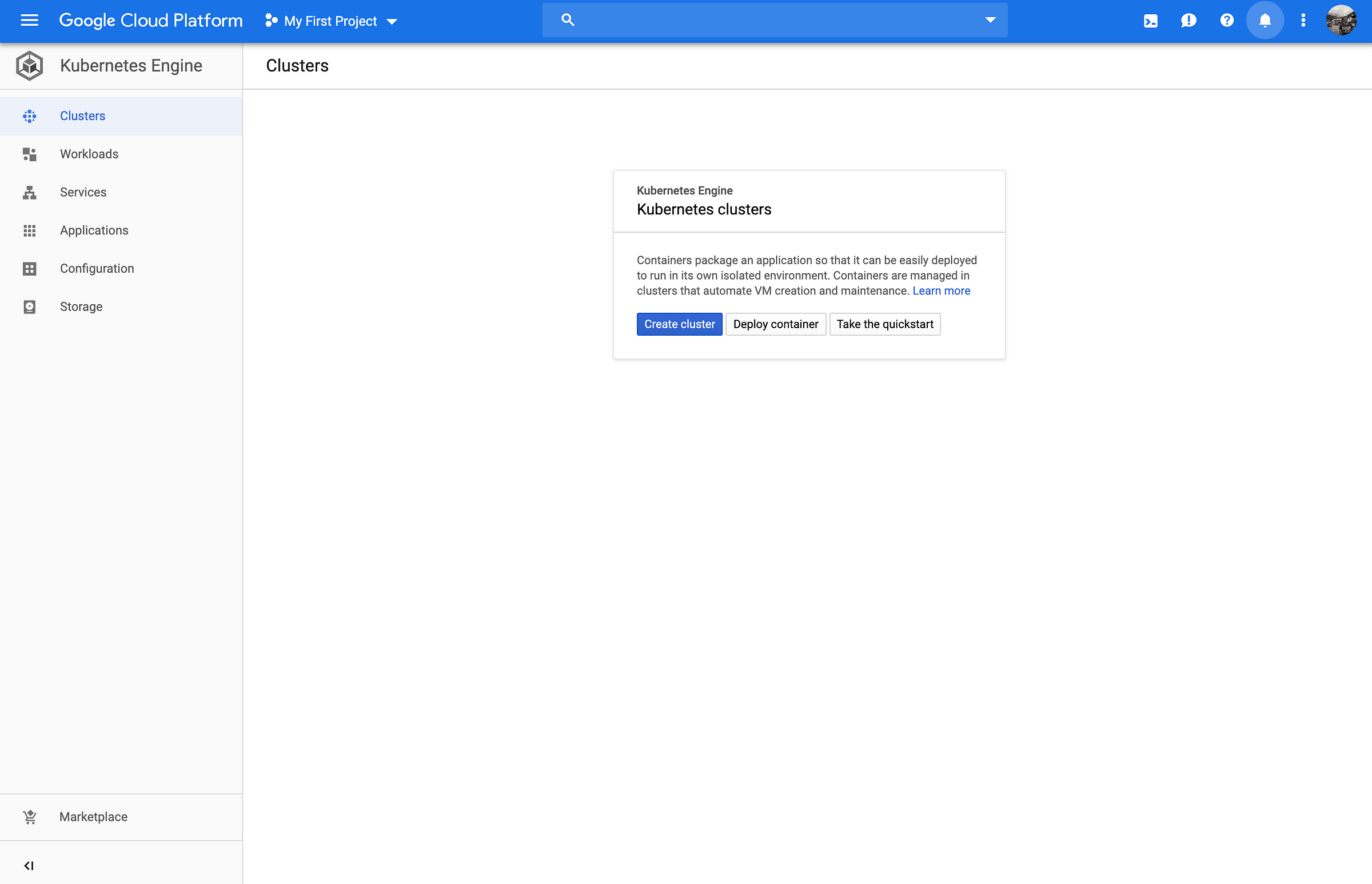This screenshot has width=1372, height=884.
Task: Select Clusters in the sidebar
Action: 121,116
